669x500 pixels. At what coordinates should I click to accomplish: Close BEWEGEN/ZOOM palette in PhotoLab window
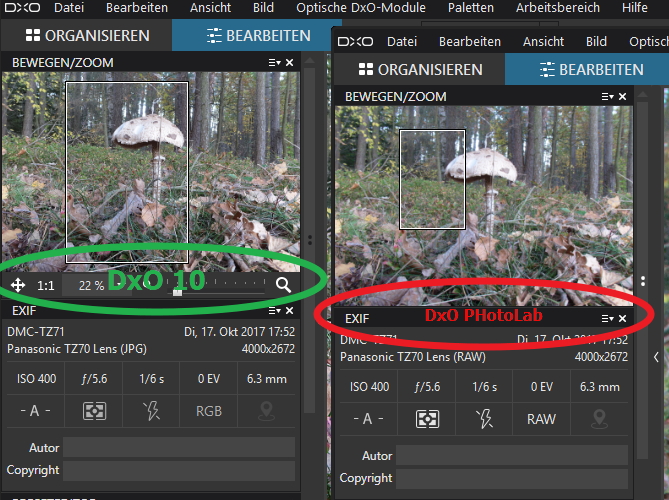[622, 97]
